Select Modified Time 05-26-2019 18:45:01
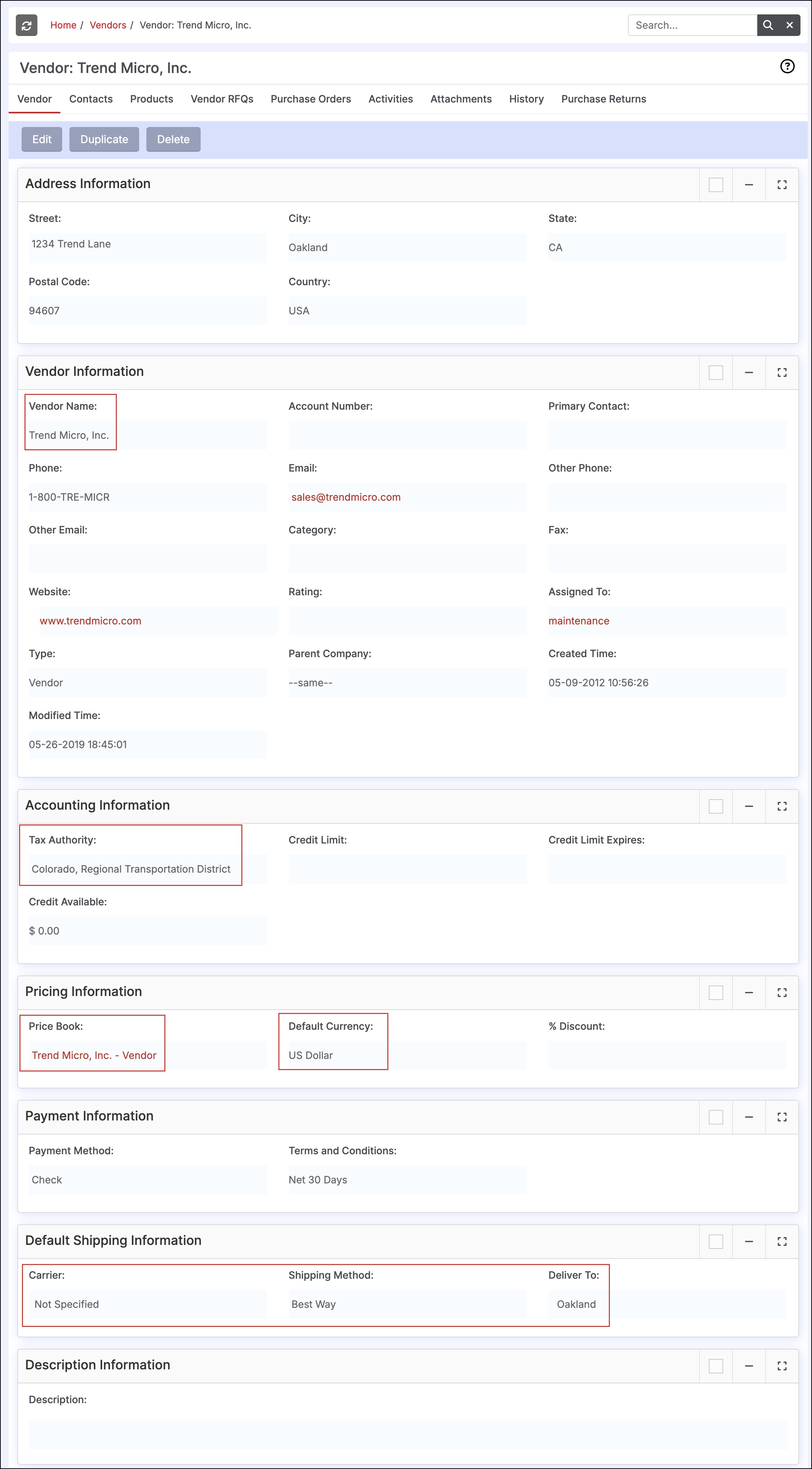 (78, 745)
